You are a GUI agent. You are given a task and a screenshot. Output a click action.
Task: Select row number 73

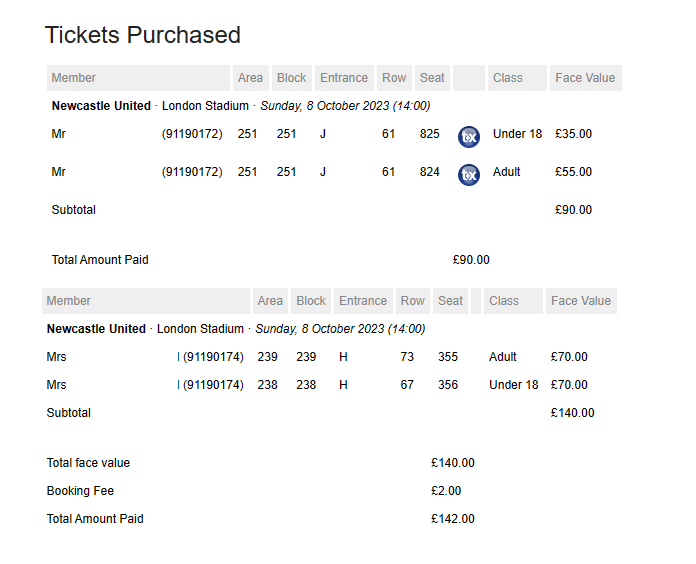pyautogui.click(x=407, y=357)
